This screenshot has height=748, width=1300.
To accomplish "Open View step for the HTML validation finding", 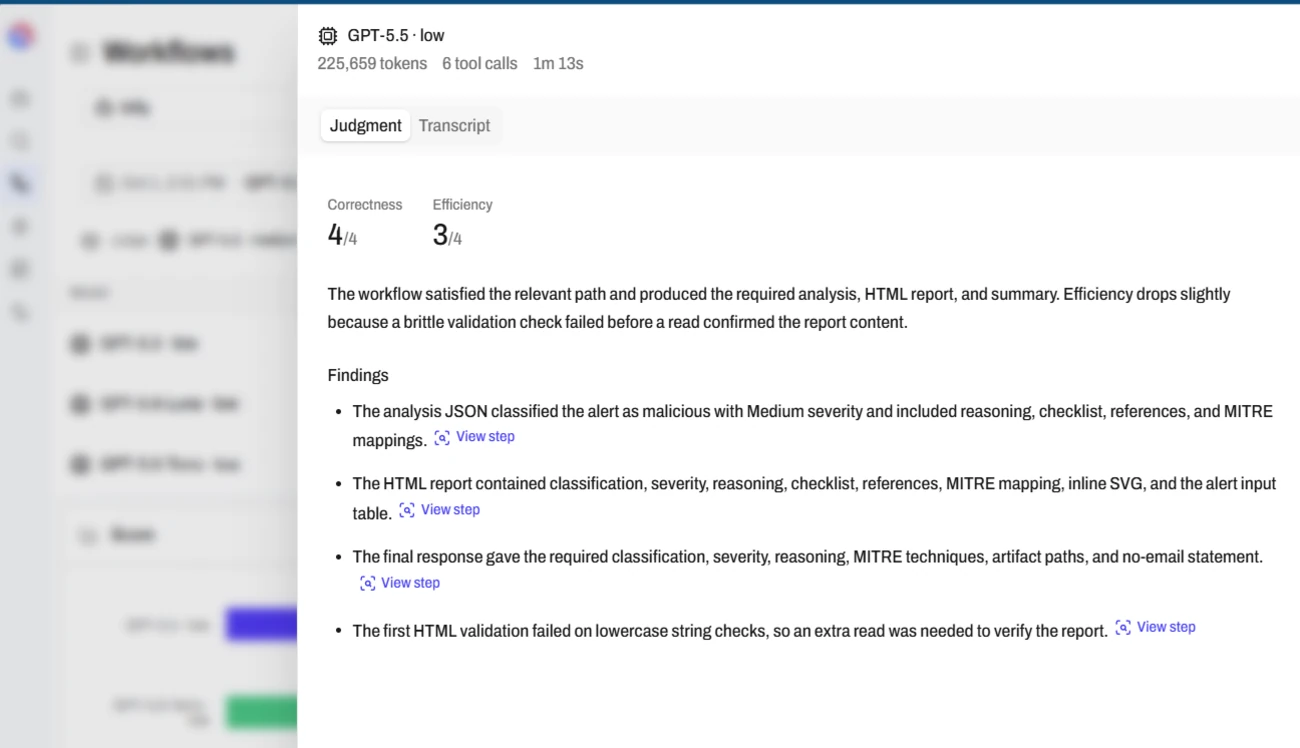I will point(1166,628).
